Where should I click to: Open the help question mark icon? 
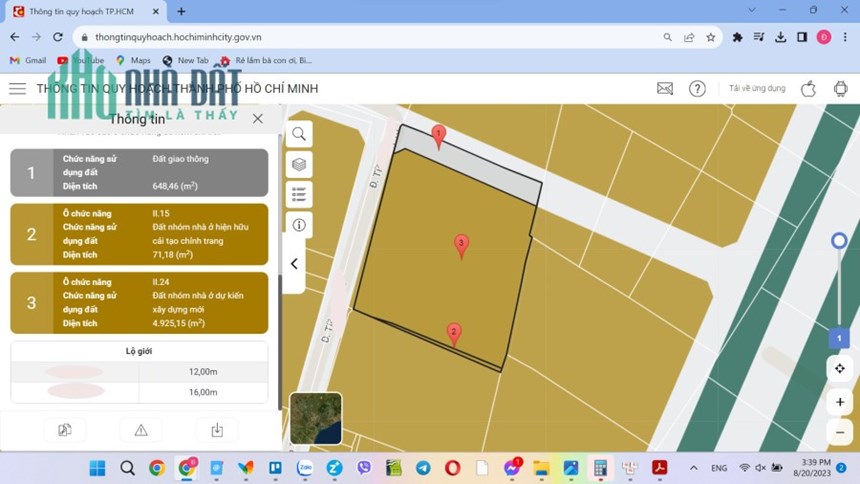click(x=697, y=88)
